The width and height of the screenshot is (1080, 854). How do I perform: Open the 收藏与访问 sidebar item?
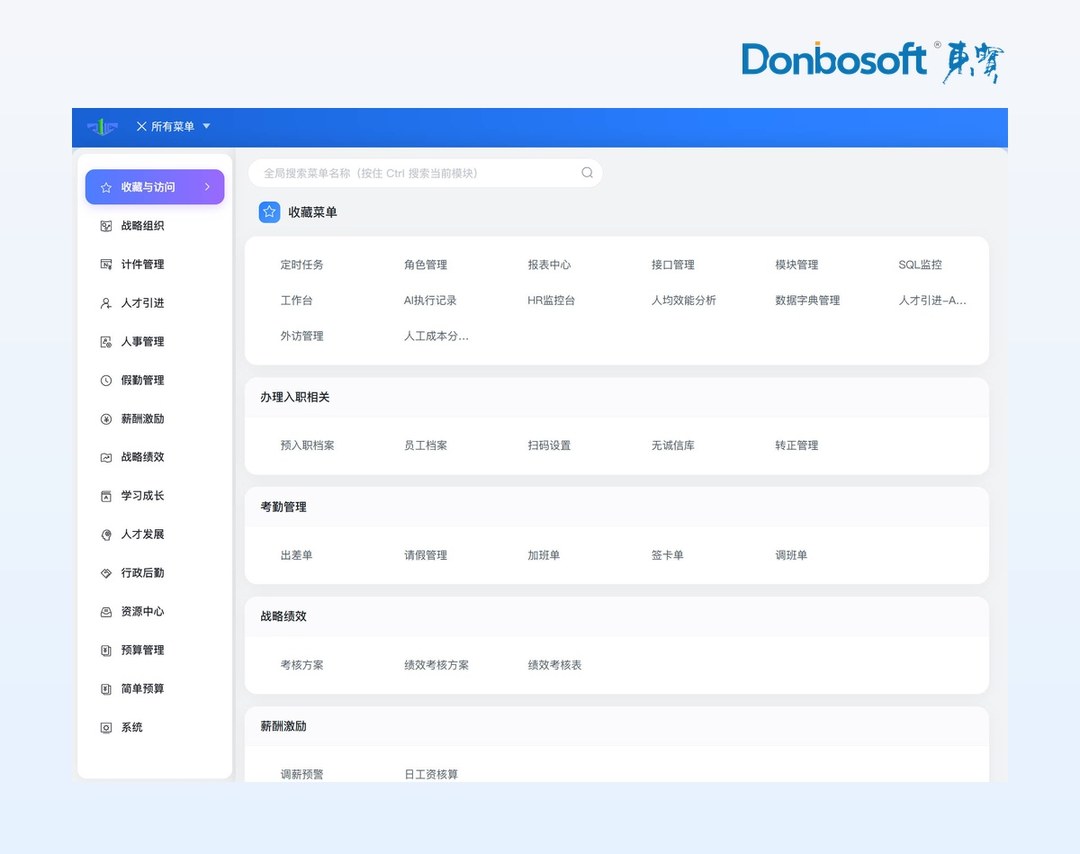[155, 187]
